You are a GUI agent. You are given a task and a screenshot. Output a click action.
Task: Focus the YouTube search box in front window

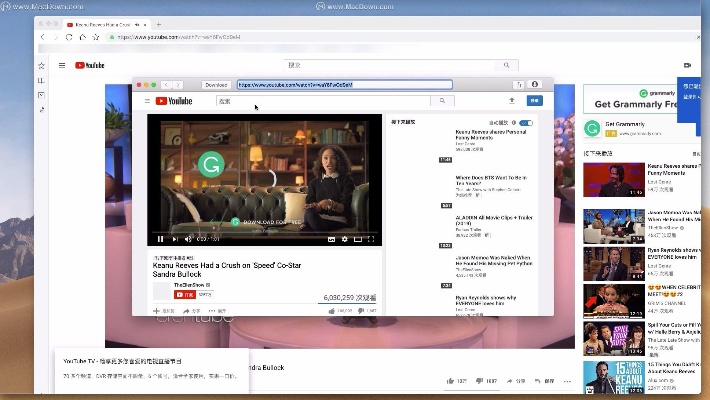[x=323, y=101]
